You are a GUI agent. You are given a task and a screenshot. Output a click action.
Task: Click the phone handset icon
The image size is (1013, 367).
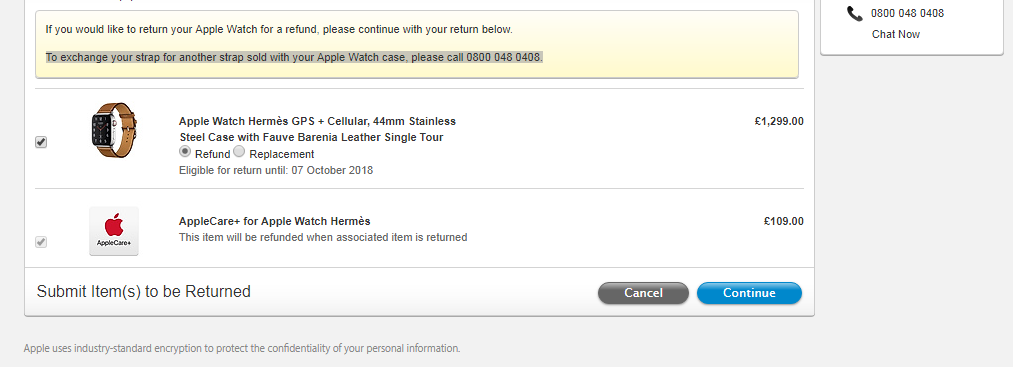click(855, 13)
